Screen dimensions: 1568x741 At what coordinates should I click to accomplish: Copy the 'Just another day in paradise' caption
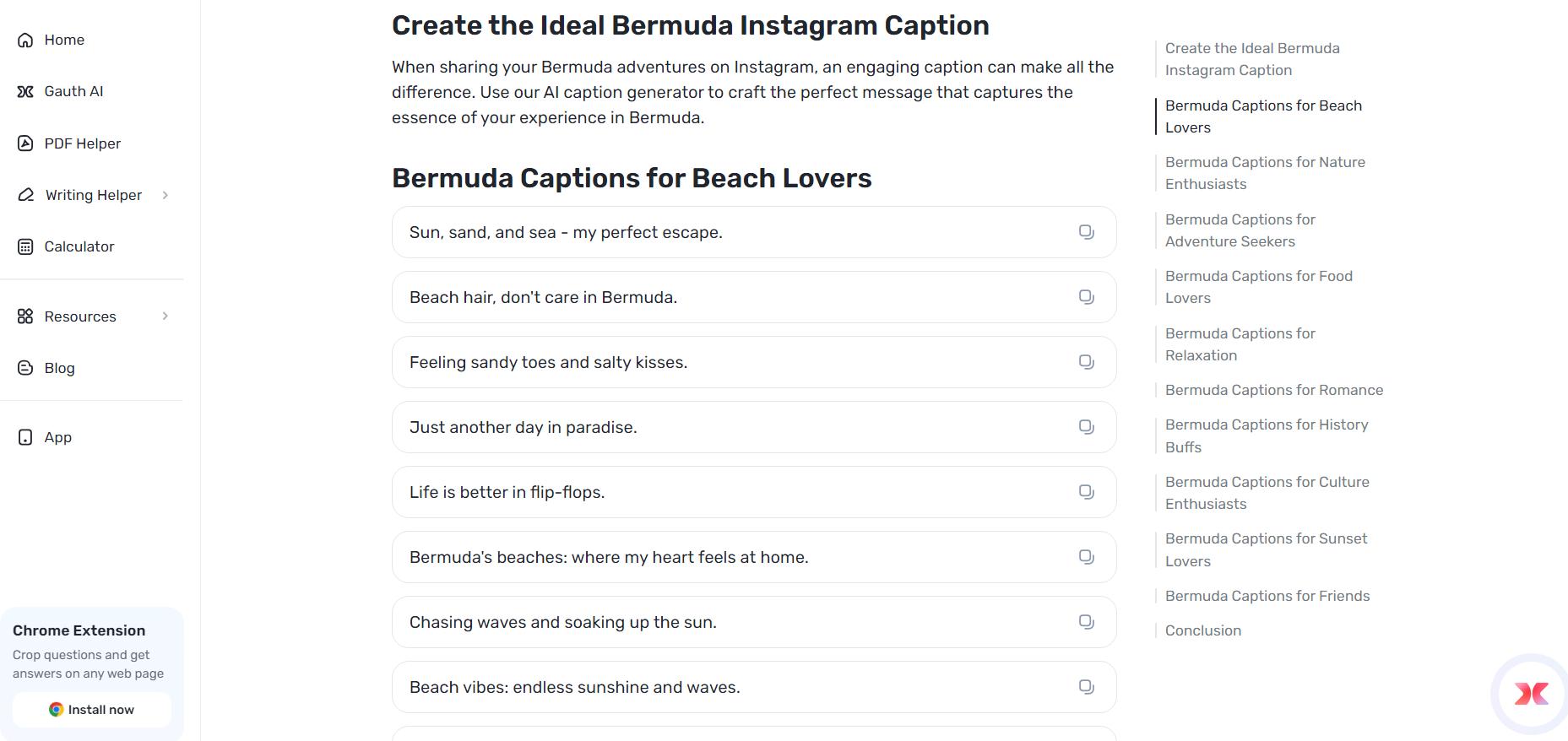click(x=1086, y=427)
